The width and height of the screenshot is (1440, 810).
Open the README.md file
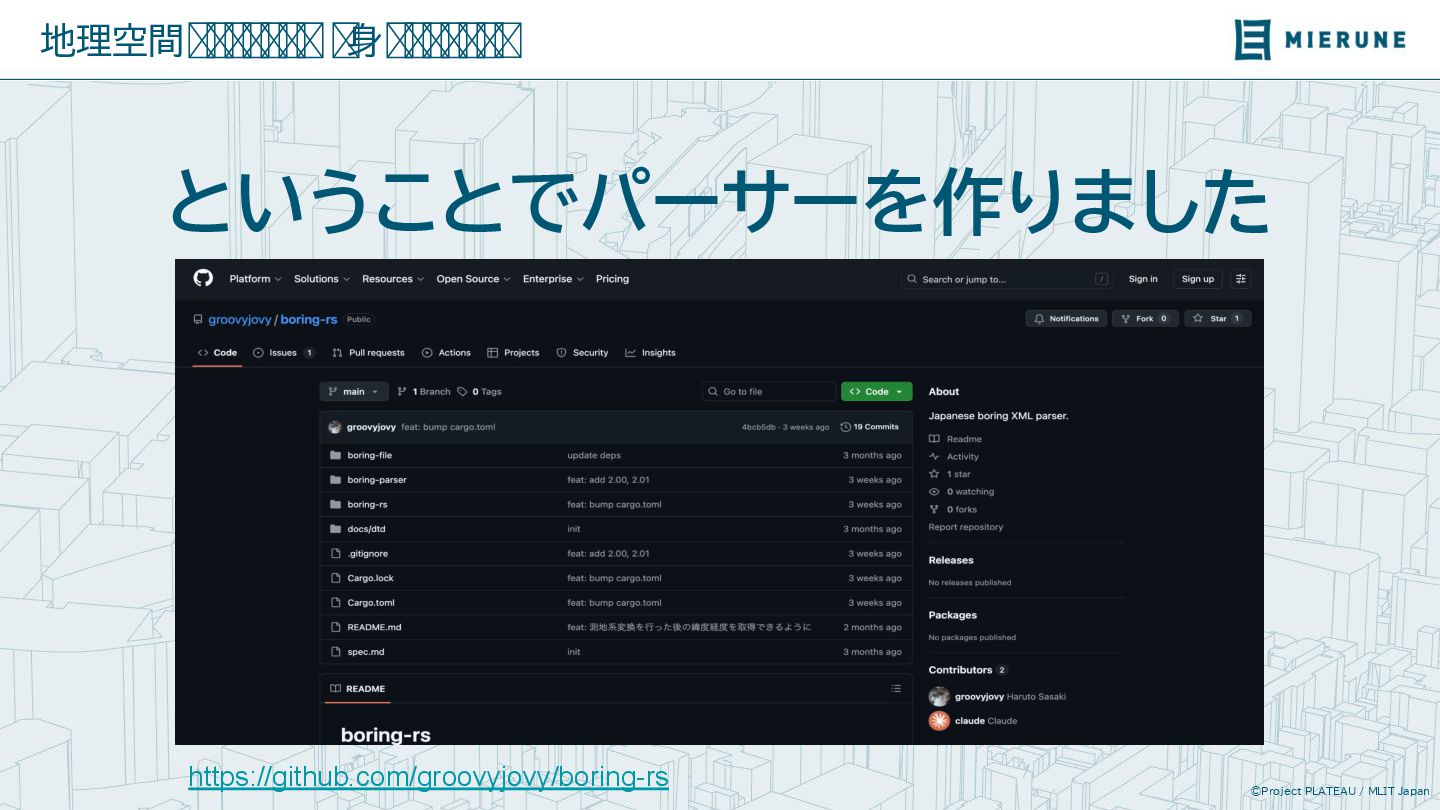coord(374,627)
